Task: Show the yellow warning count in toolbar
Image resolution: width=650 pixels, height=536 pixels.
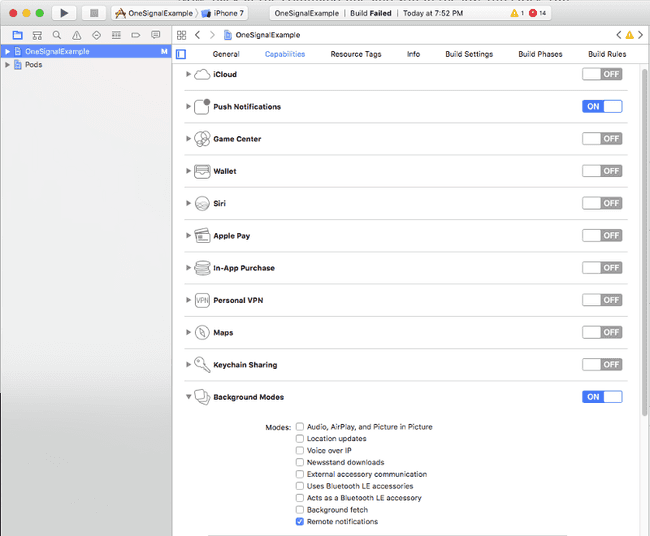Action: coord(517,13)
